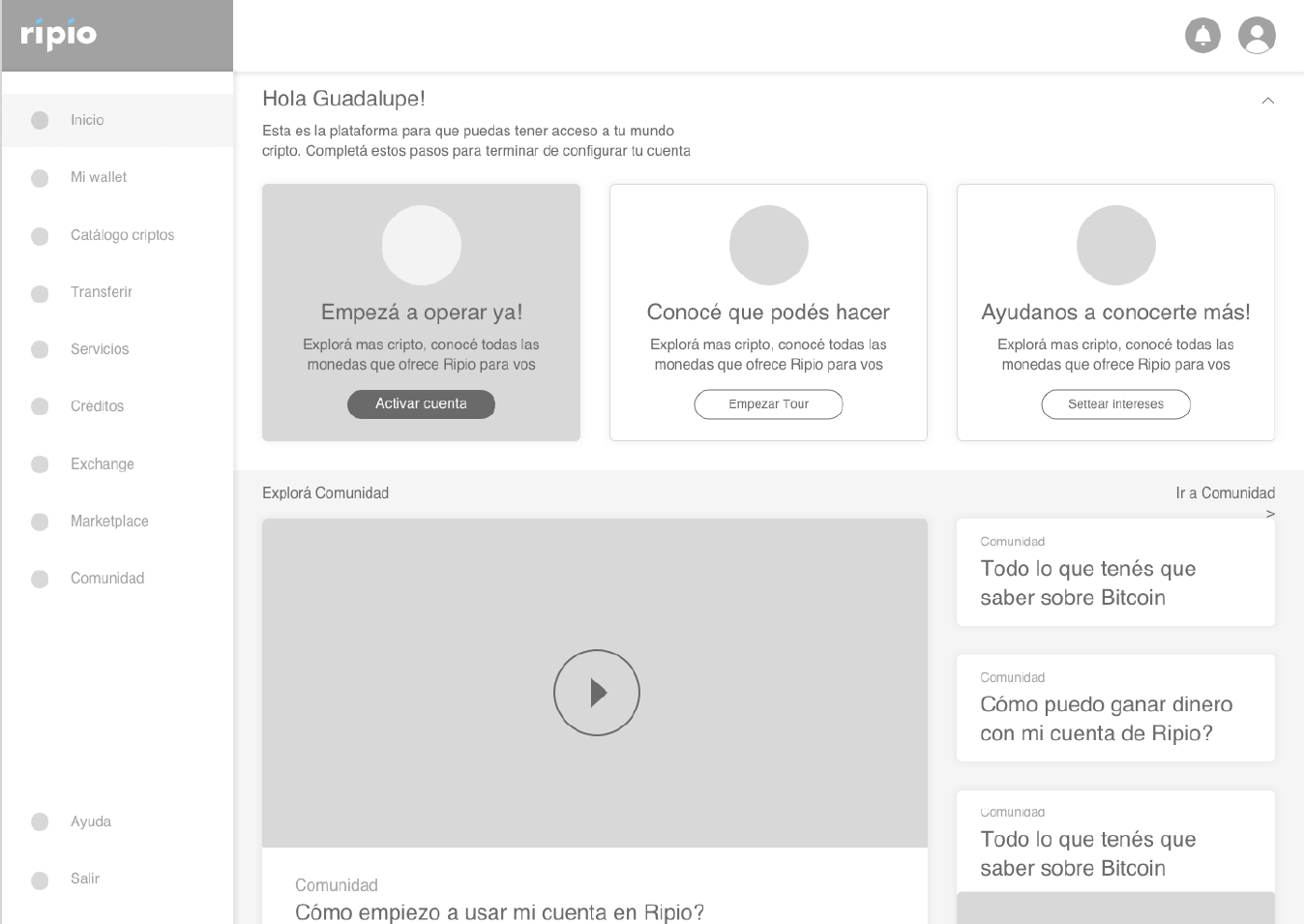Viewport: 1304px width, 924px height.
Task: Go to Inicio in the sidebar
Action: pos(117,120)
